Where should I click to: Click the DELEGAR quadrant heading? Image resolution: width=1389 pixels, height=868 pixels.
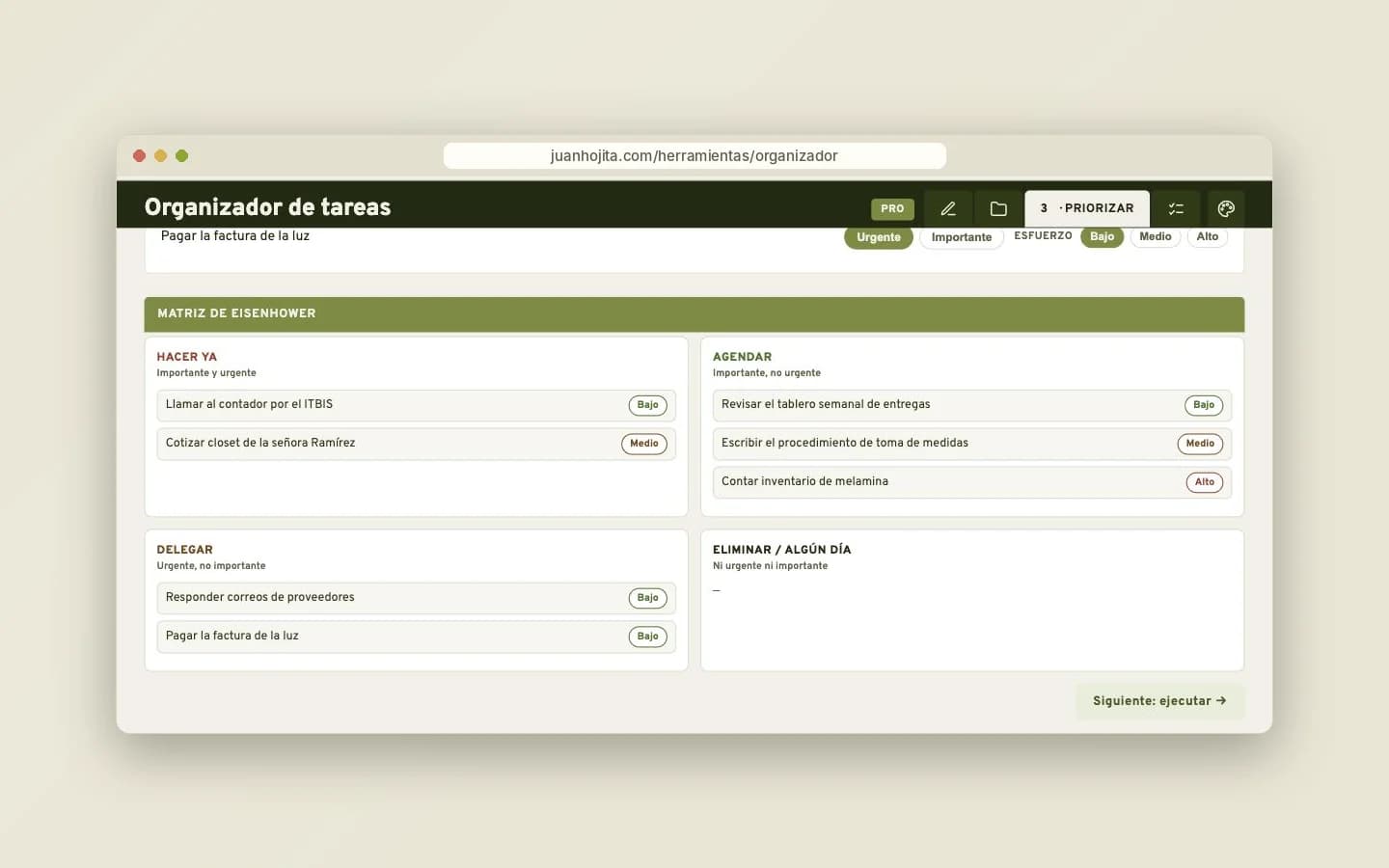click(x=185, y=550)
